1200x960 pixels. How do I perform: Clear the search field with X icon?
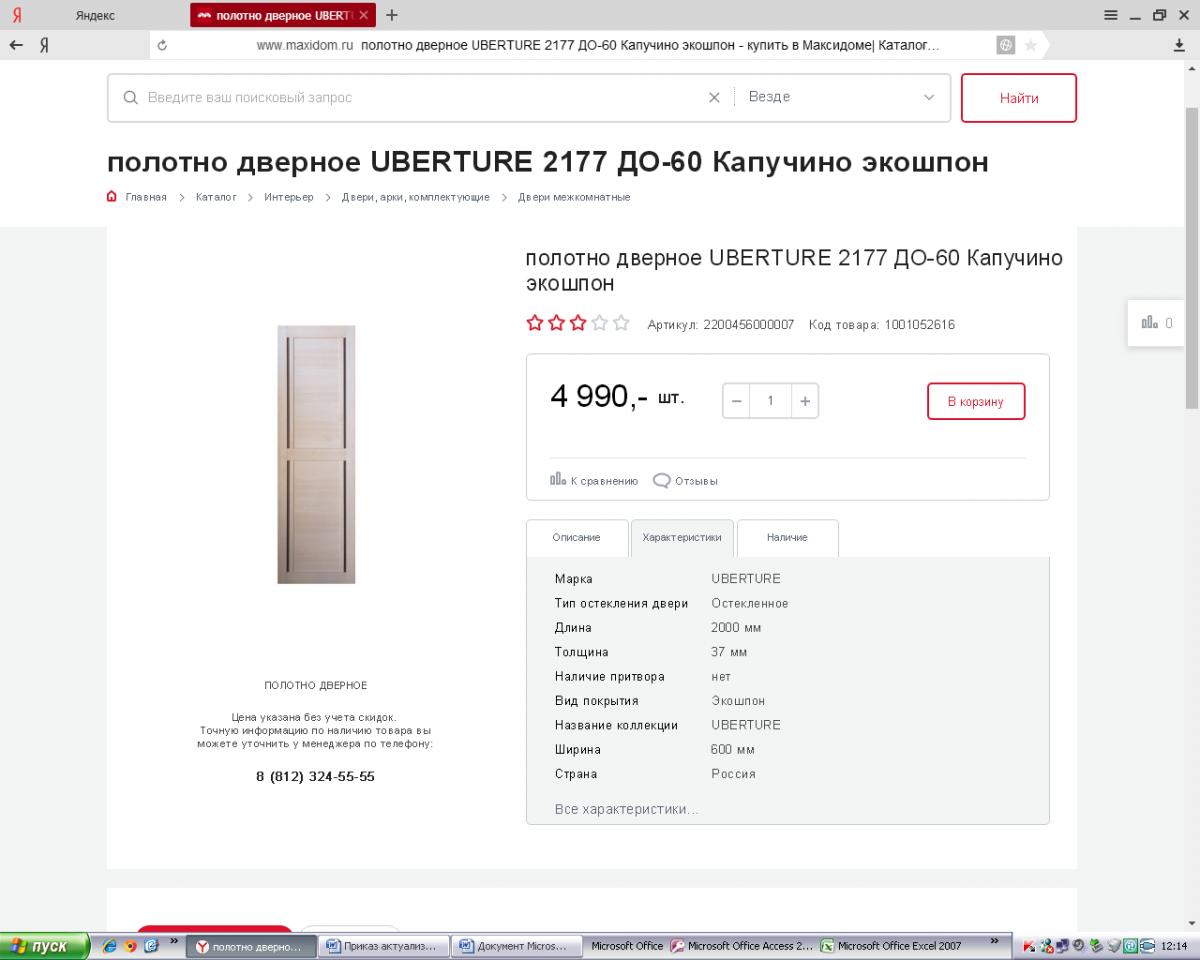click(x=714, y=97)
